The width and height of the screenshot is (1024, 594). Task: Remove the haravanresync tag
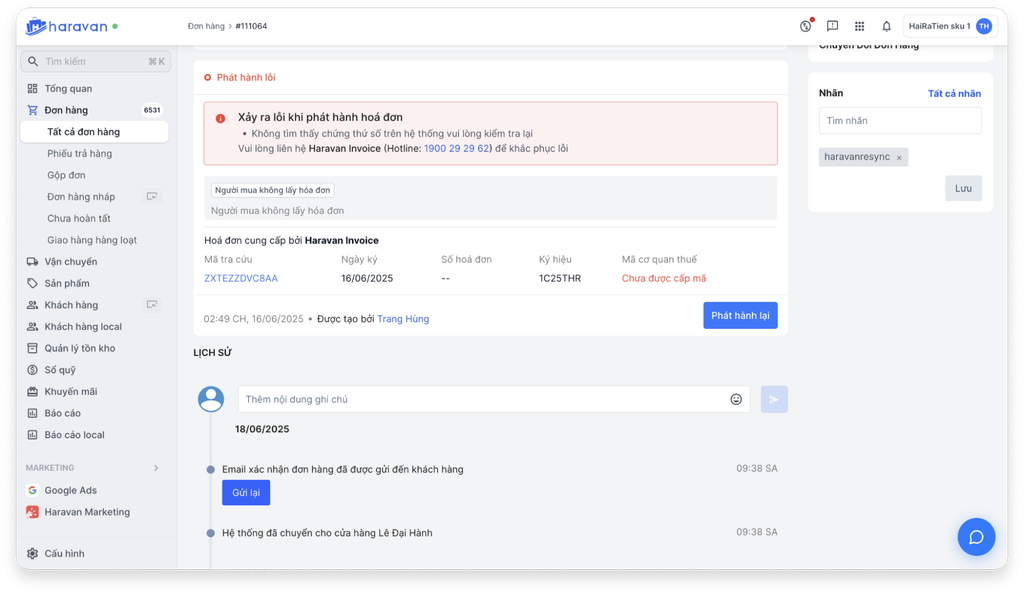pos(899,158)
